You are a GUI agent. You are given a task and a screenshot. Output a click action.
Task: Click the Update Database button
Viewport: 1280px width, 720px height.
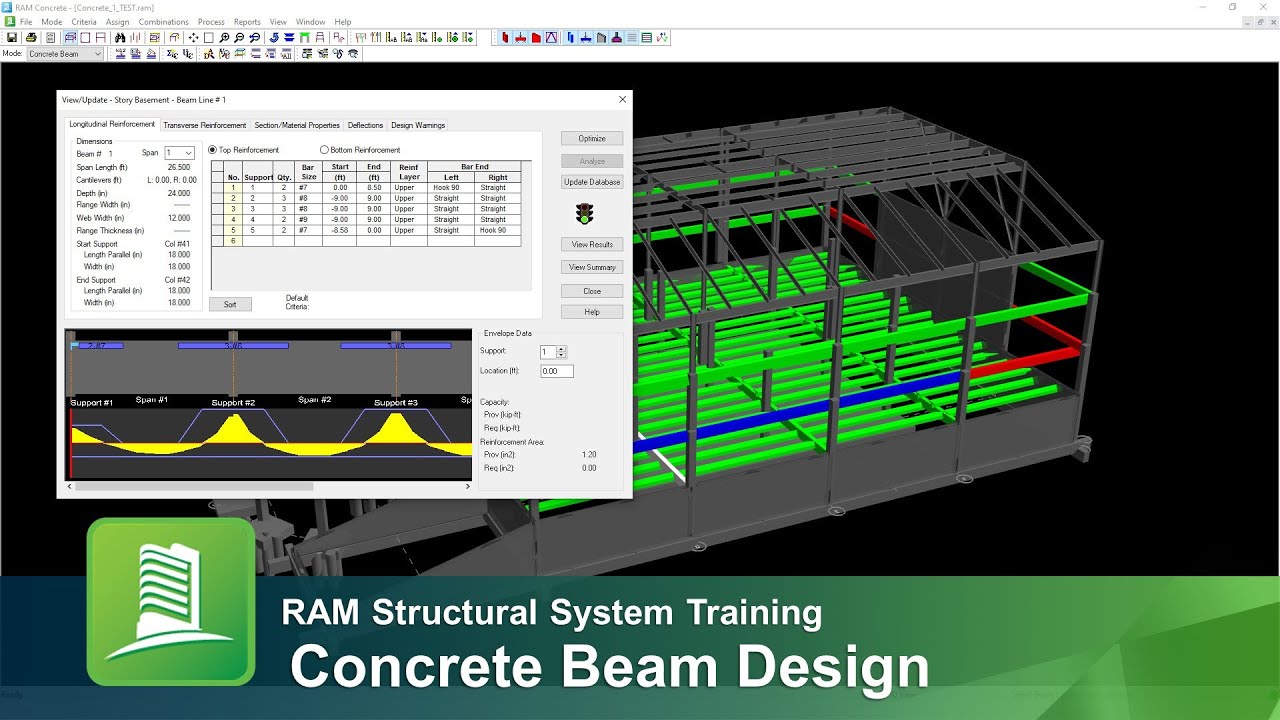tap(592, 182)
